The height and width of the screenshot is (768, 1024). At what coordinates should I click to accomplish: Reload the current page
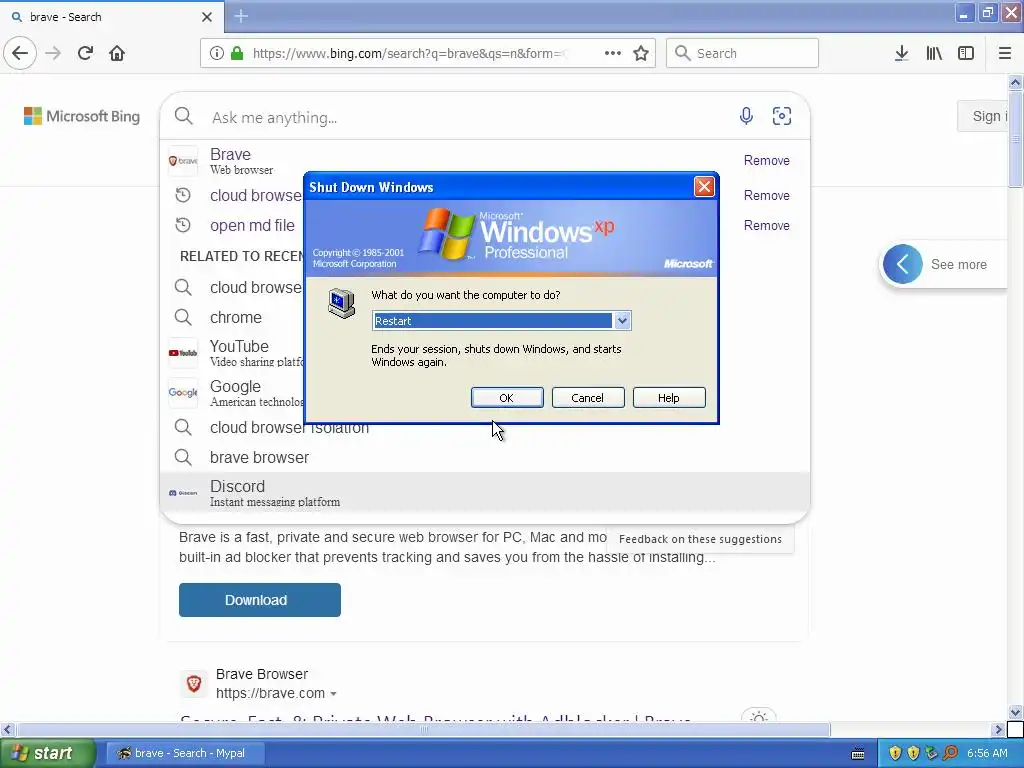(85, 53)
